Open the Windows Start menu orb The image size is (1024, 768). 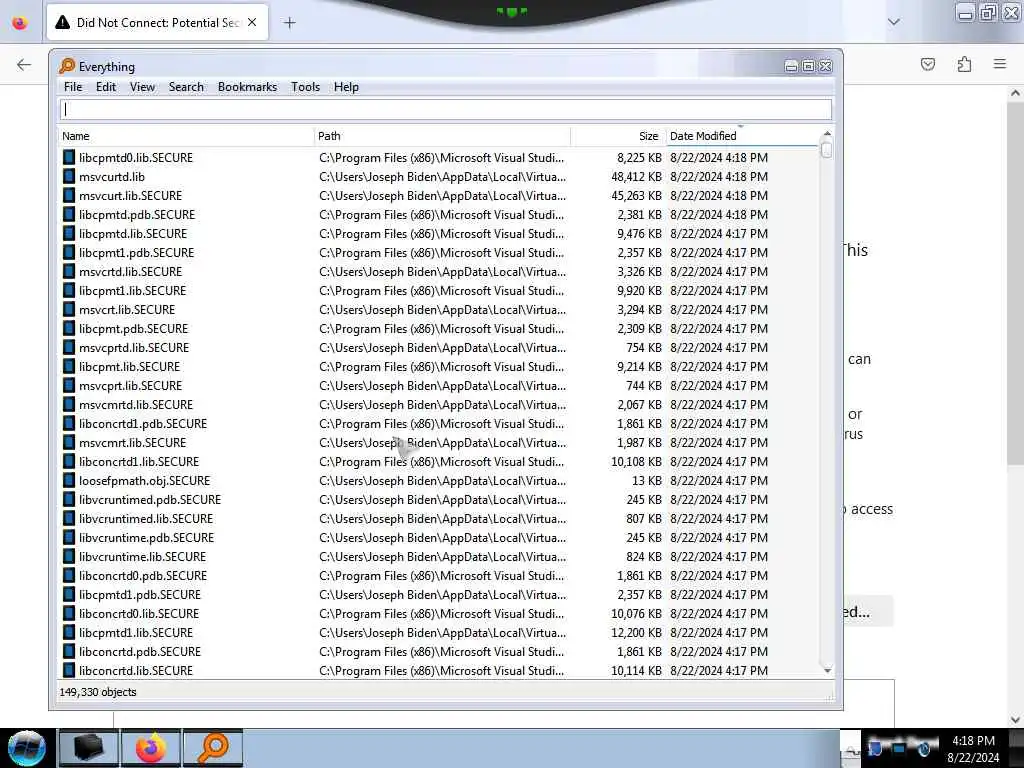(27, 748)
